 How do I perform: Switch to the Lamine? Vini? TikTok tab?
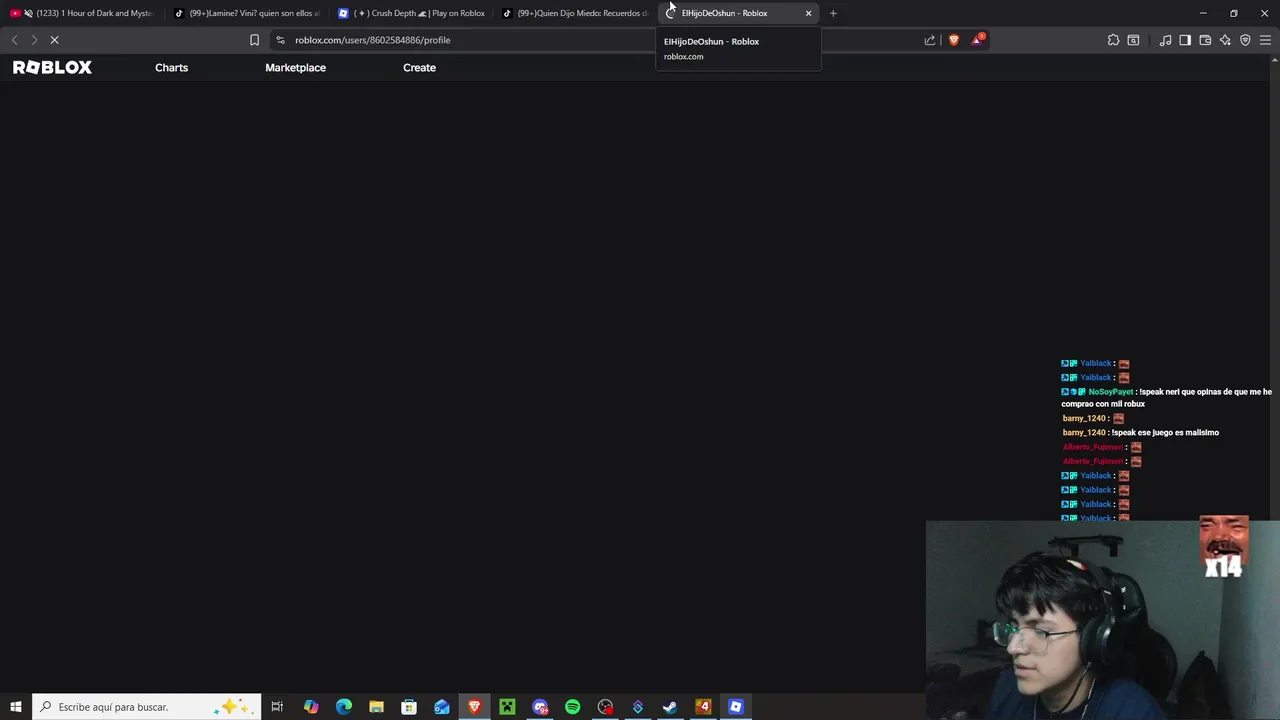click(248, 13)
